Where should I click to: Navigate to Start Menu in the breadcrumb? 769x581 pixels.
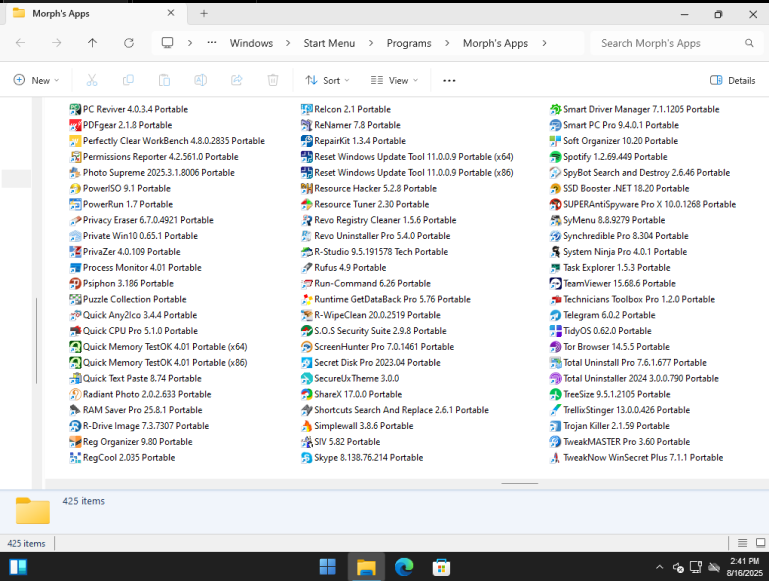pyautogui.click(x=329, y=43)
